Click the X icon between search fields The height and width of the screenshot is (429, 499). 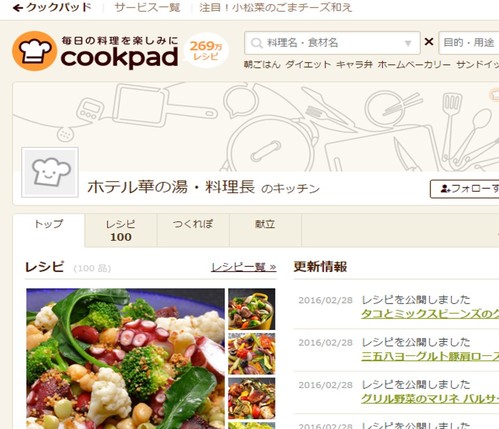[429, 42]
